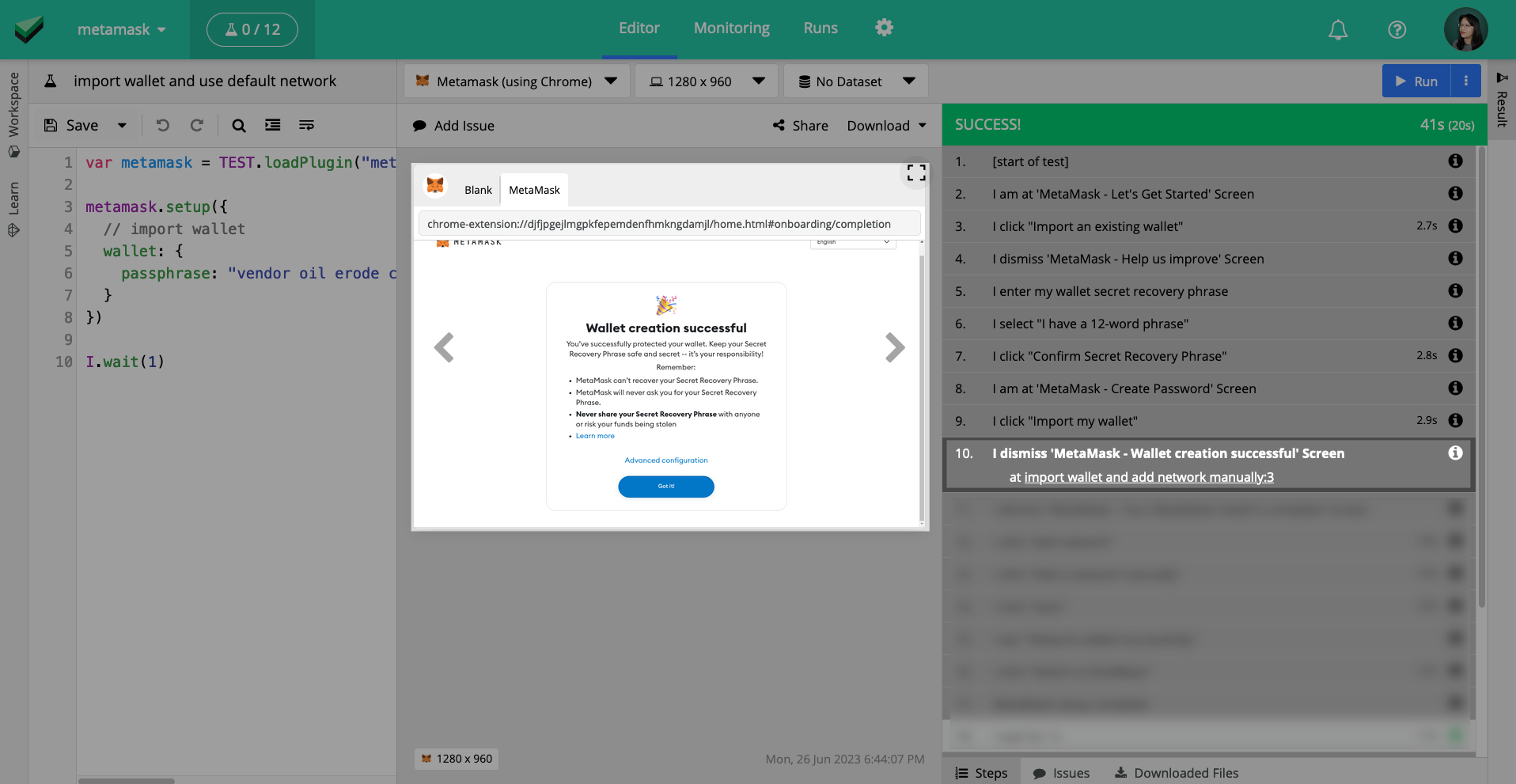The height and width of the screenshot is (784, 1516).
Task: Select the MetaMask browser tab in screenshot
Action: pos(534,190)
